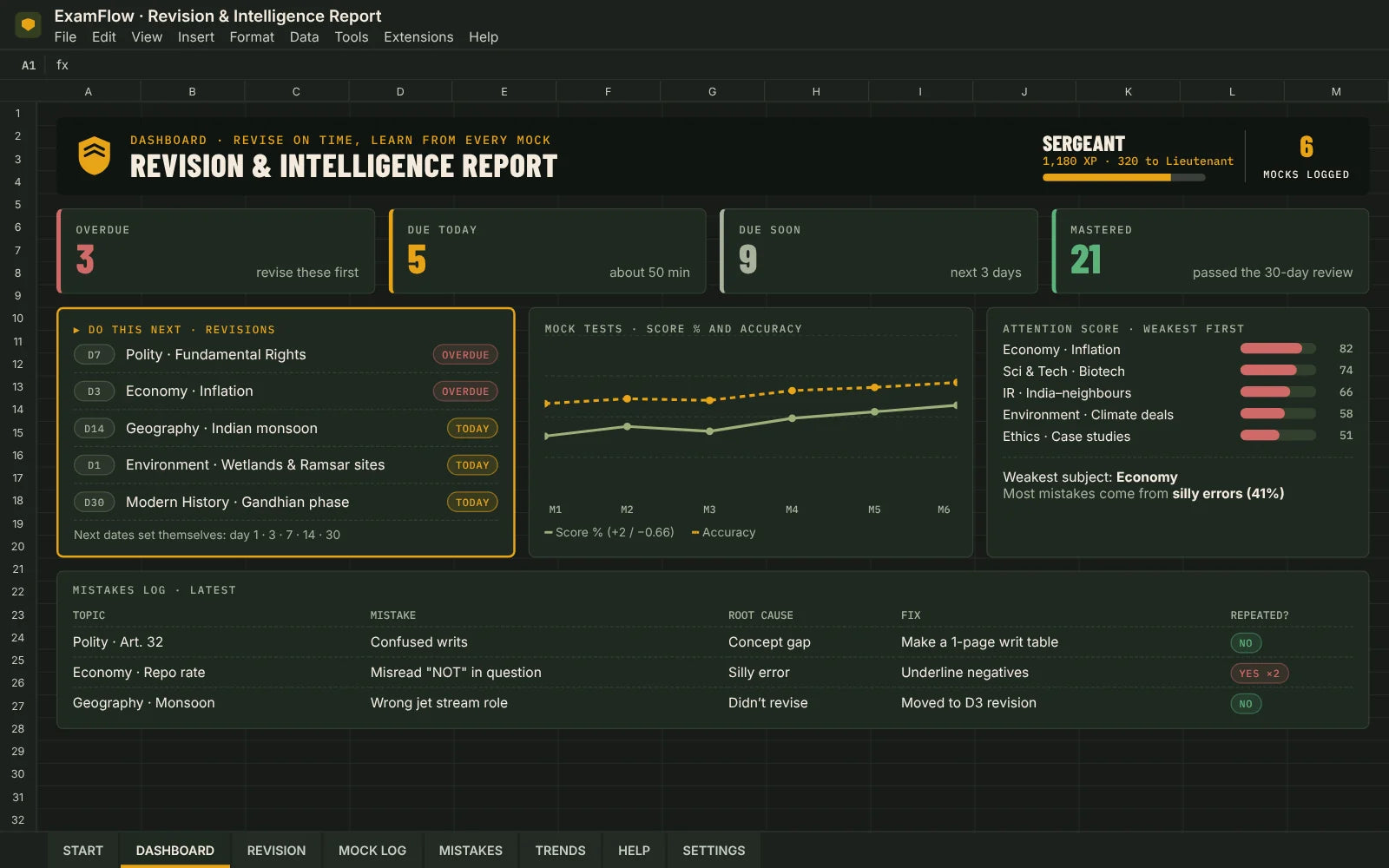Viewport: 1389px width, 868px height.
Task: Click the TODAY badge for Geography · Indian monsoon
Action: click(x=472, y=429)
